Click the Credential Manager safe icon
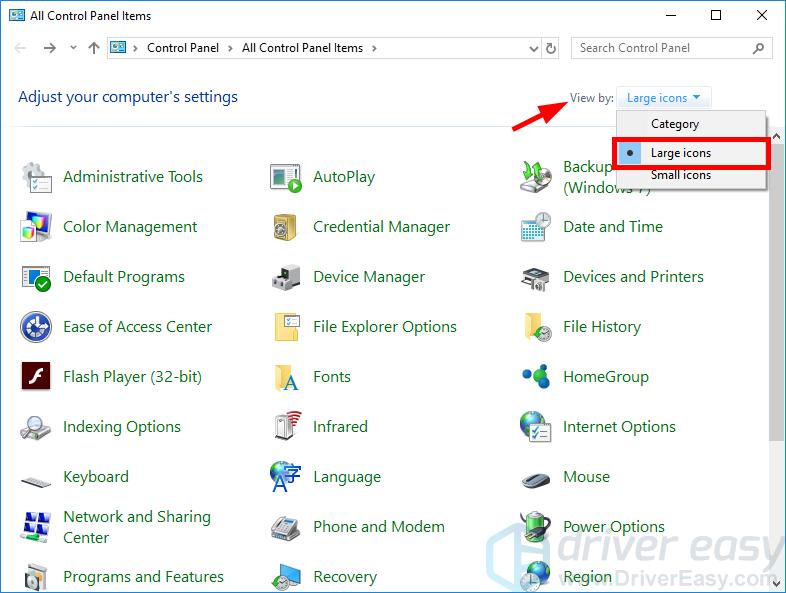 [286, 227]
